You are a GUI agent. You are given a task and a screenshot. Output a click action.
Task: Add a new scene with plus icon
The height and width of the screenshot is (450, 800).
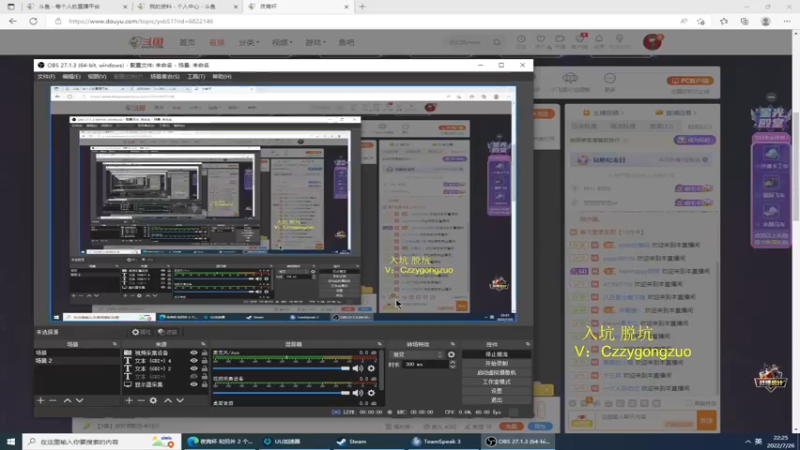point(41,401)
